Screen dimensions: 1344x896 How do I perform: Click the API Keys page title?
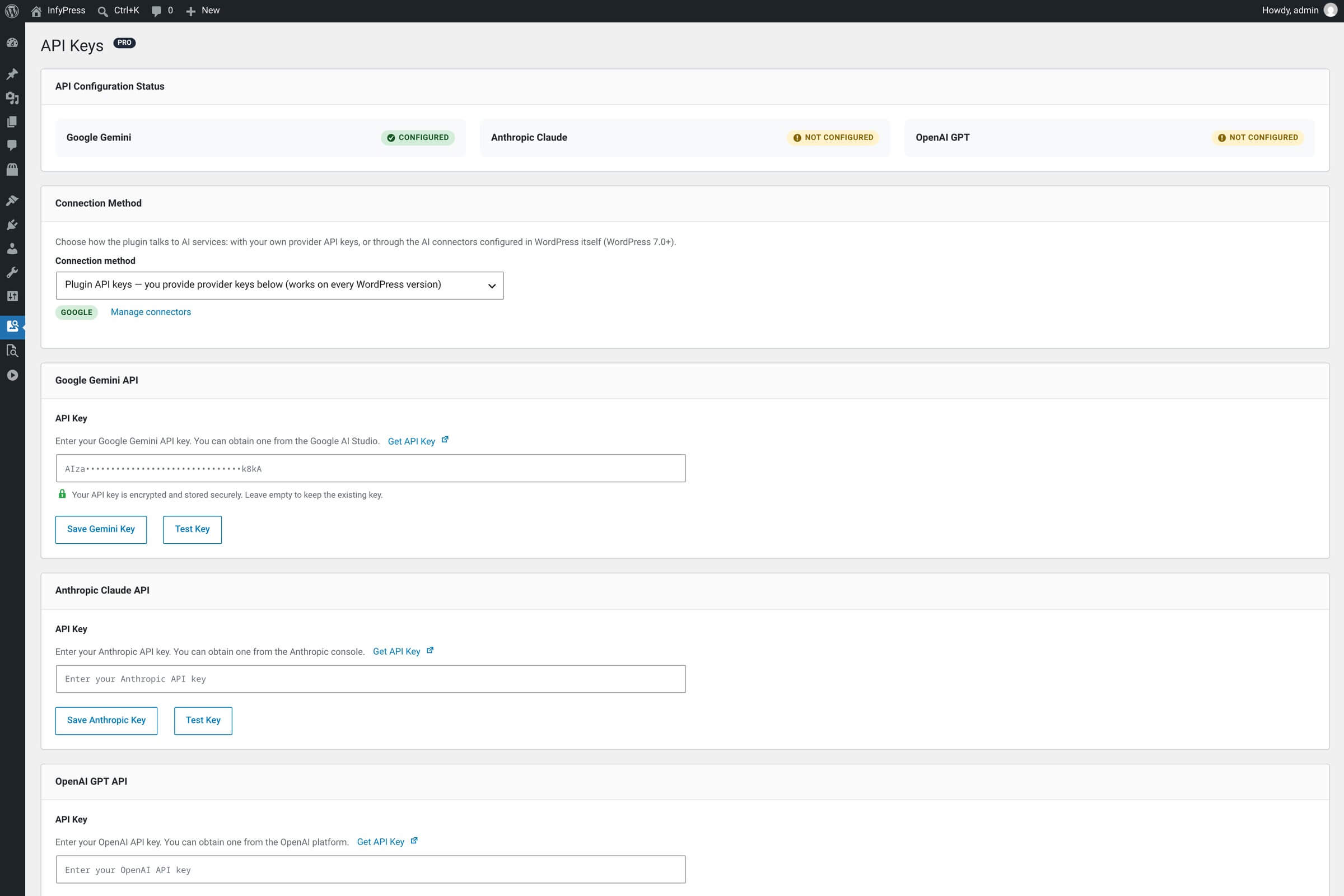tap(72, 46)
